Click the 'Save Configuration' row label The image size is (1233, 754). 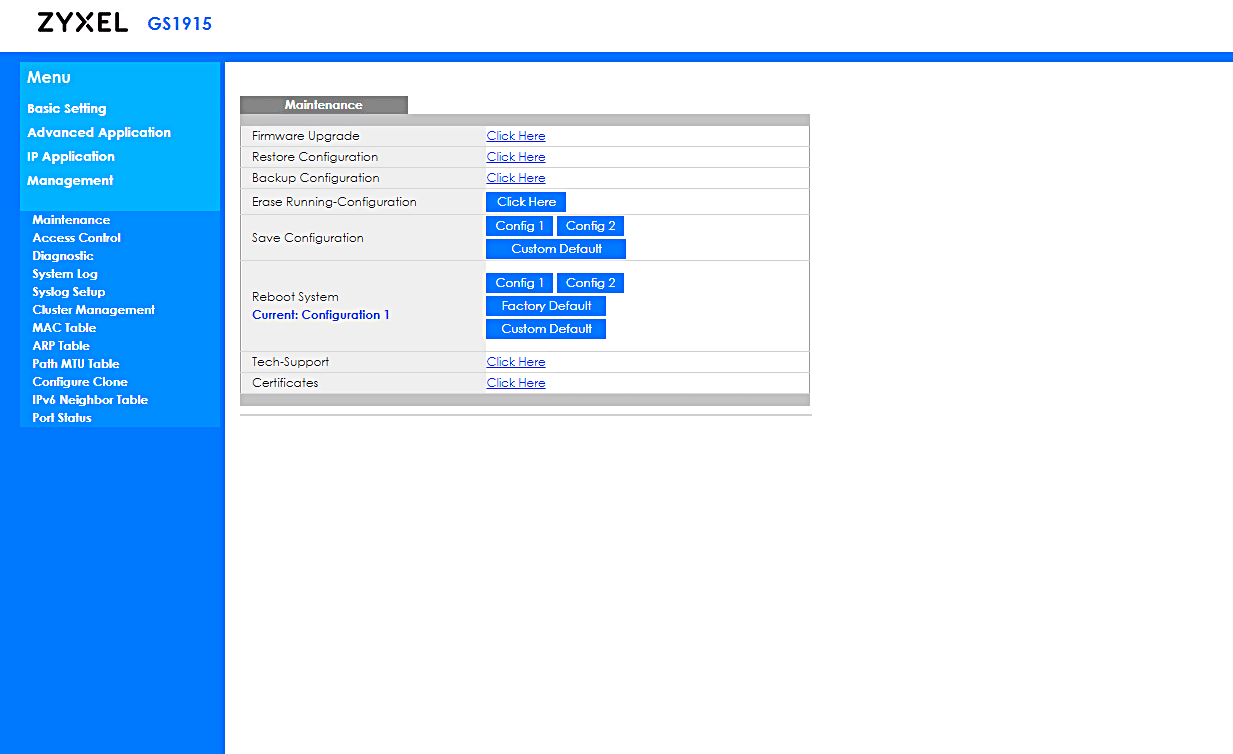click(308, 238)
